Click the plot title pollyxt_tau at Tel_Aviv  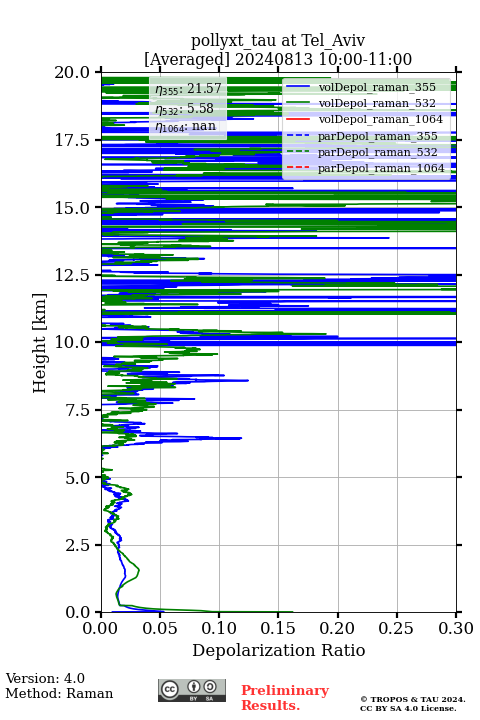[278, 41]
